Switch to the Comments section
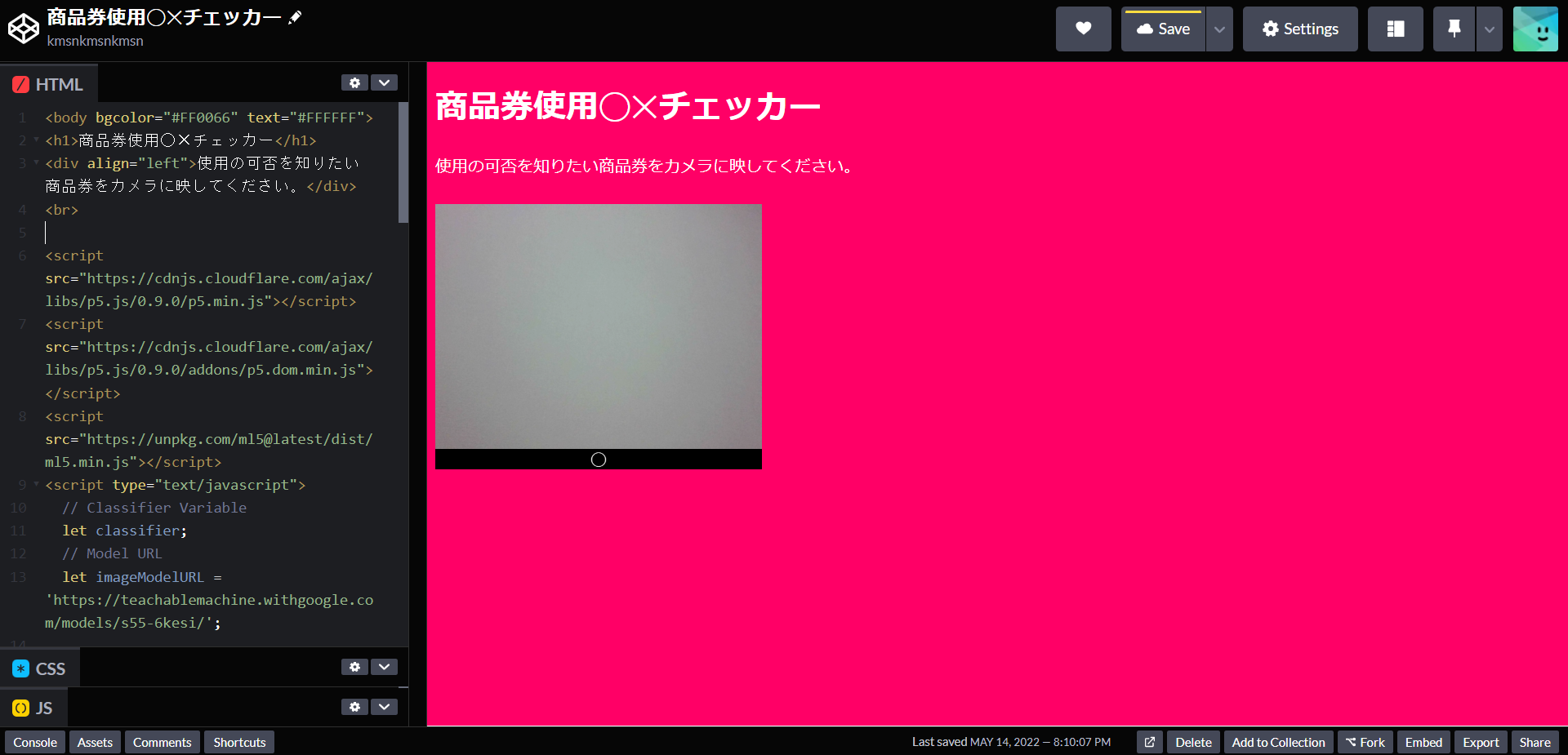 162,742
